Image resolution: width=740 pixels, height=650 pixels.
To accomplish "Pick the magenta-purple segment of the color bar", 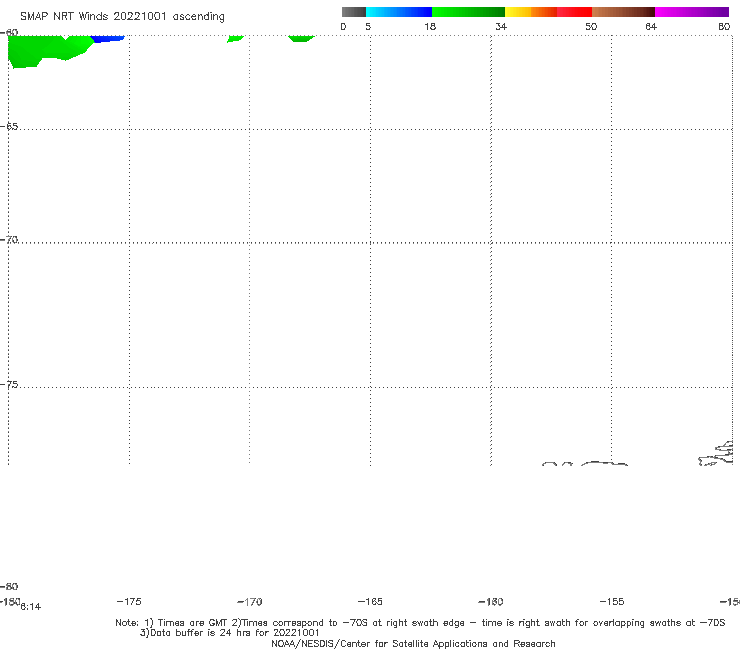I will pos(692,12).
